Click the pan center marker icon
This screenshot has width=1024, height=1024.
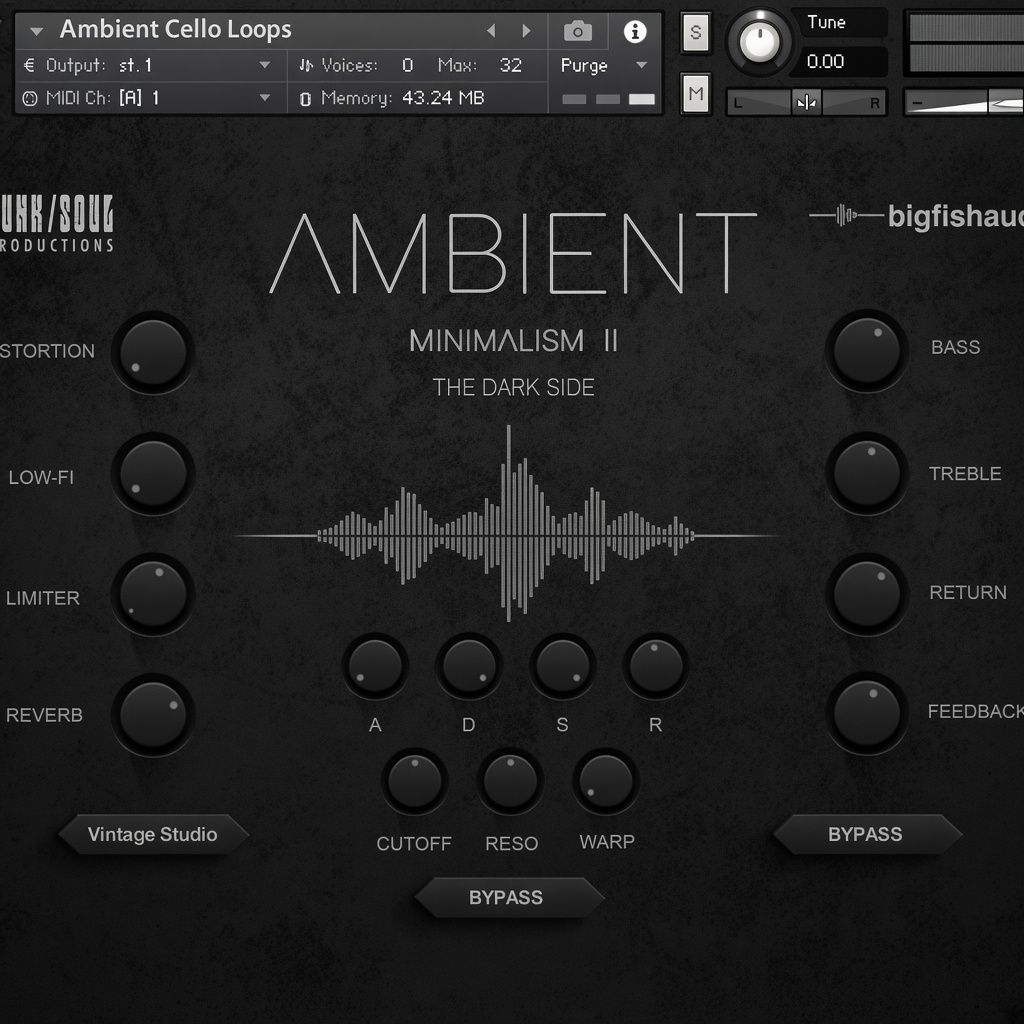(807, 103)
